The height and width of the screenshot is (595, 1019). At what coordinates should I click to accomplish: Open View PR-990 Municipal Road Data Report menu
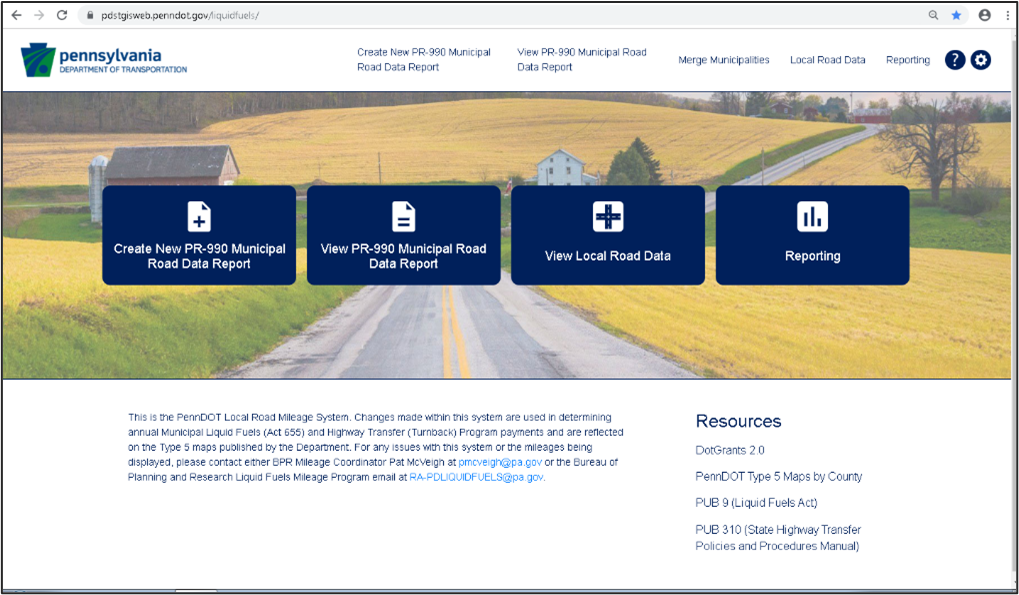pos(582,59)
